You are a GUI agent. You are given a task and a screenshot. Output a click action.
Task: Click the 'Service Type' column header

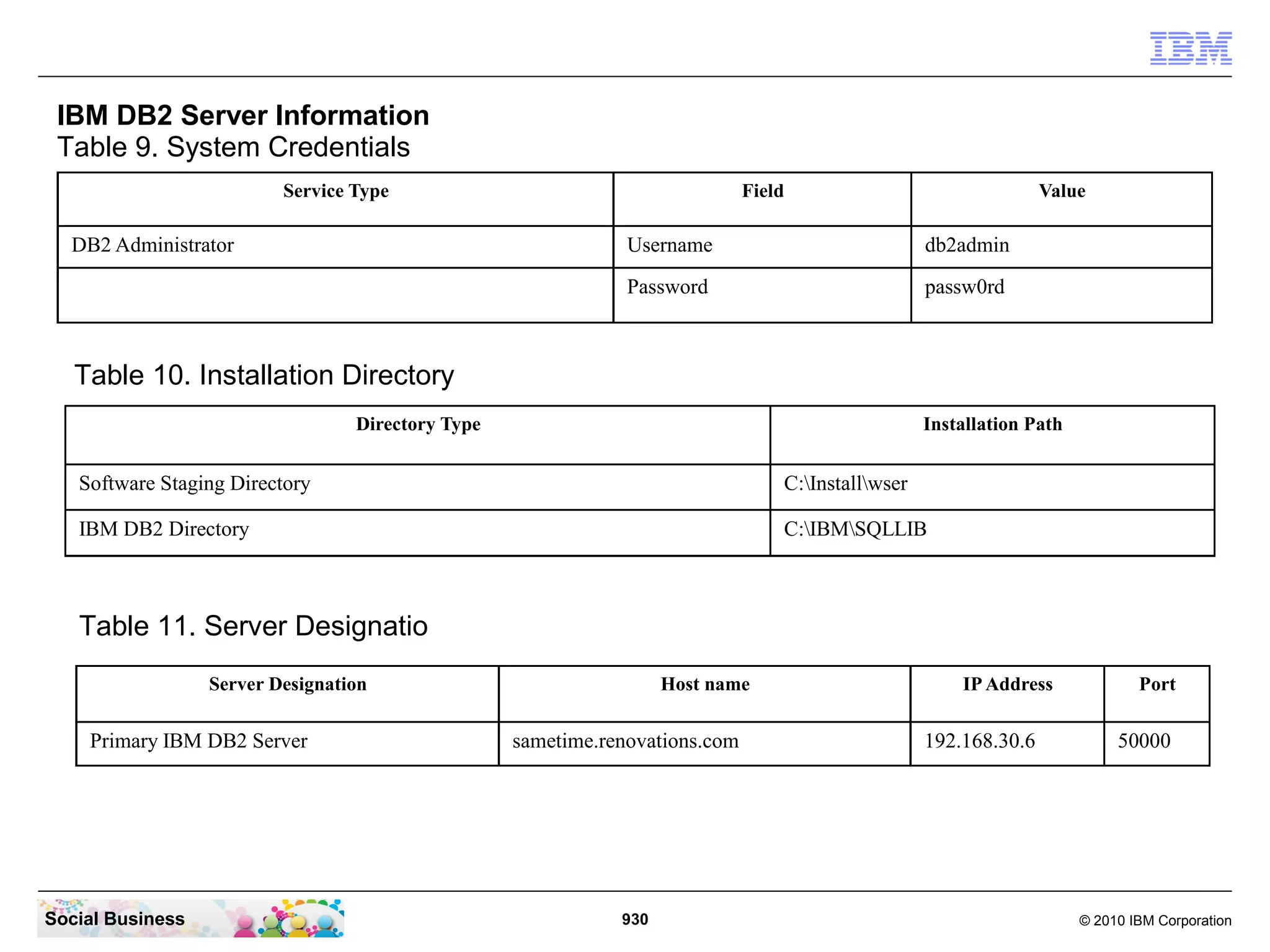pyautogui.click(x=335, y=199)
